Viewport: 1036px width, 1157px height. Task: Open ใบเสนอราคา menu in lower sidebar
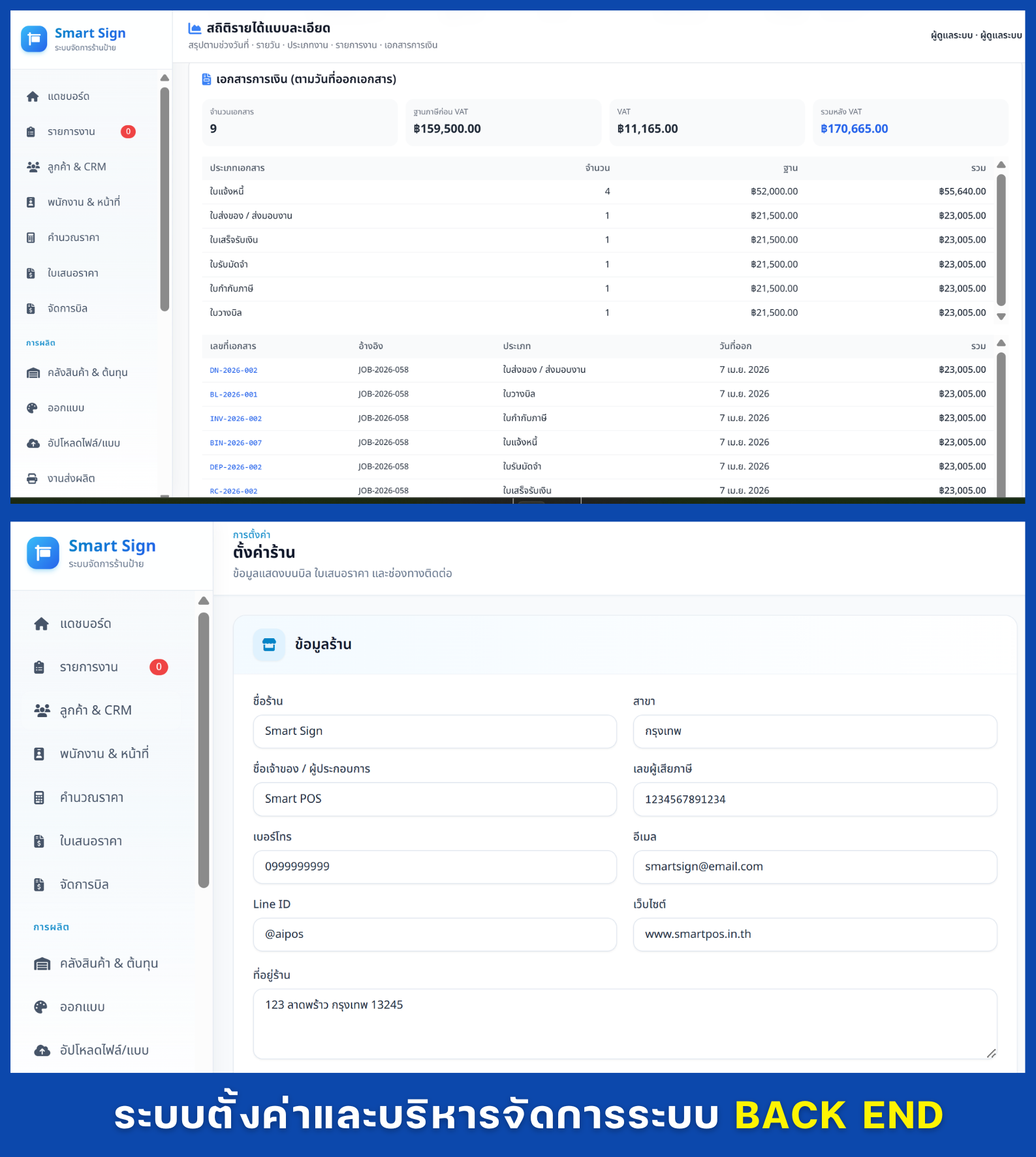pyautogui.click(x=91, y=841)
